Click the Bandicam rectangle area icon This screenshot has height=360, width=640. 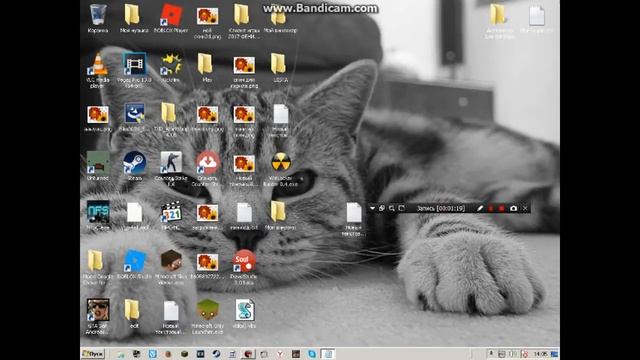402,208
